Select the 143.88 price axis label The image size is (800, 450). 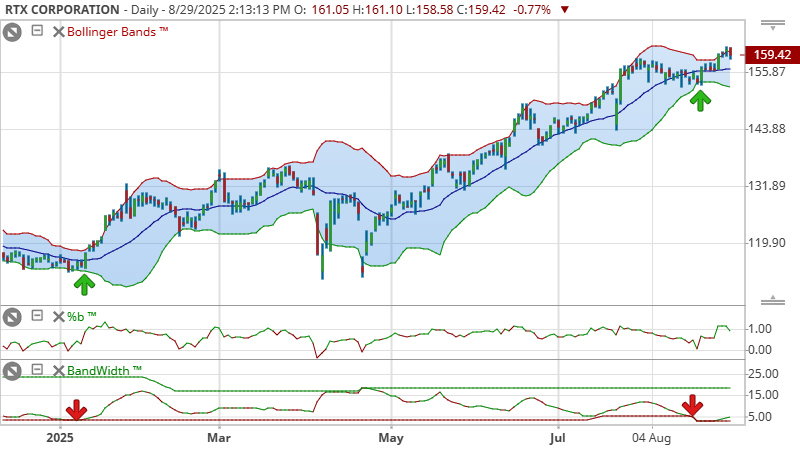click(767, 129)
